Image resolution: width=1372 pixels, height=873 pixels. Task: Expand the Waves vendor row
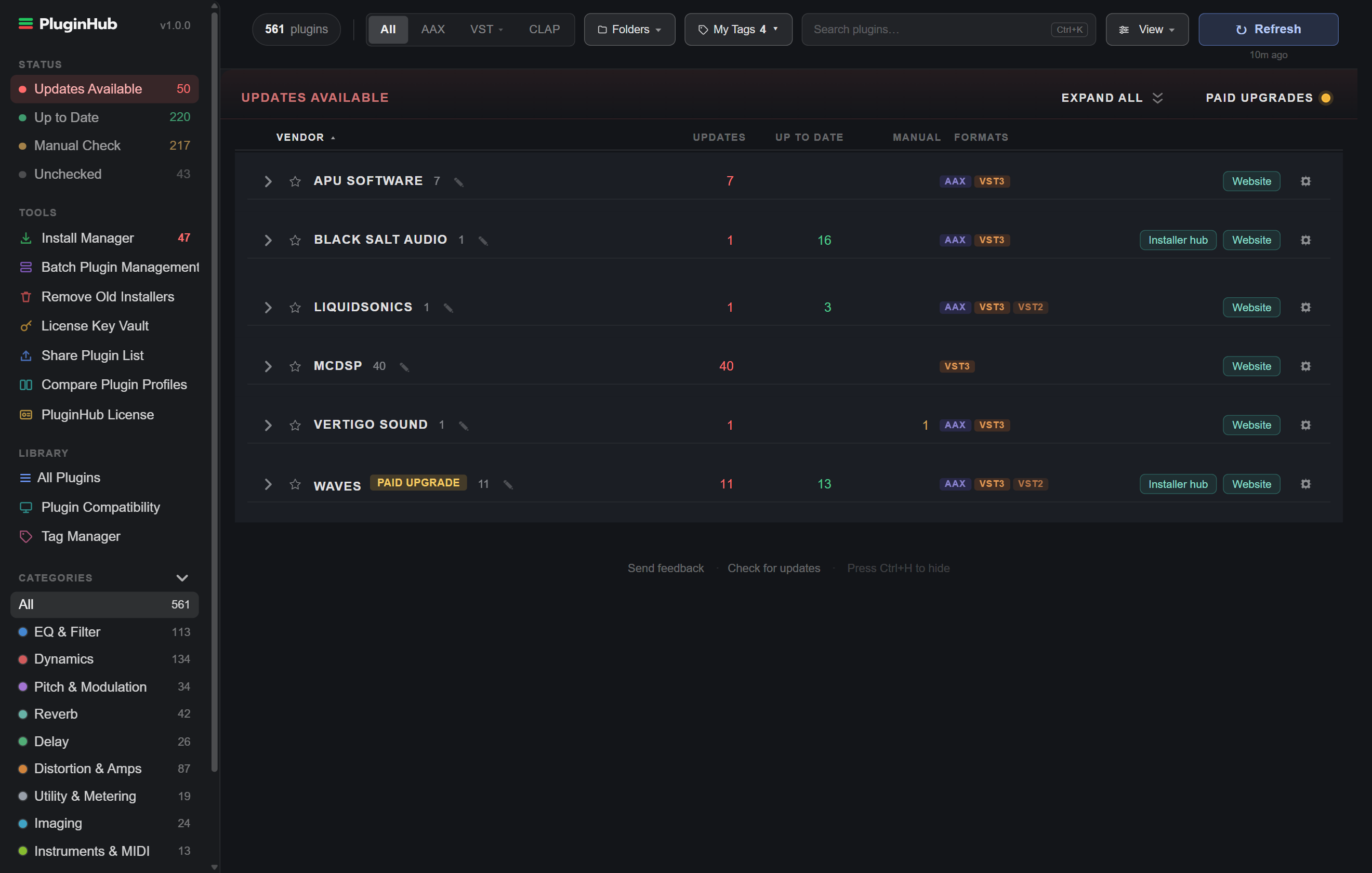pos(268,484)
